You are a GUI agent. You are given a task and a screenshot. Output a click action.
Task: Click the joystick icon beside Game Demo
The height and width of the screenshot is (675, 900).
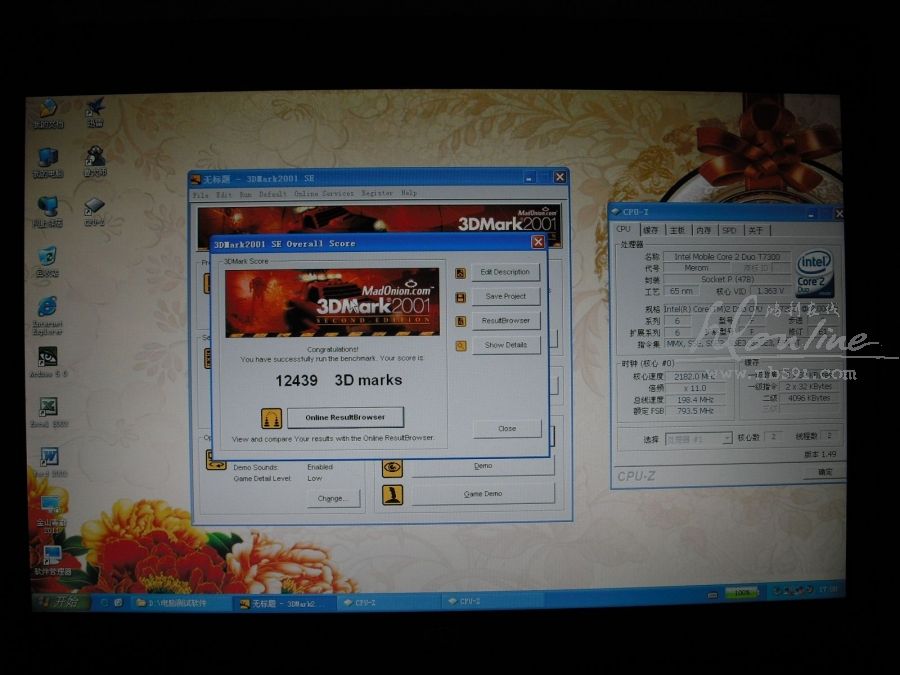click(392, 494)
